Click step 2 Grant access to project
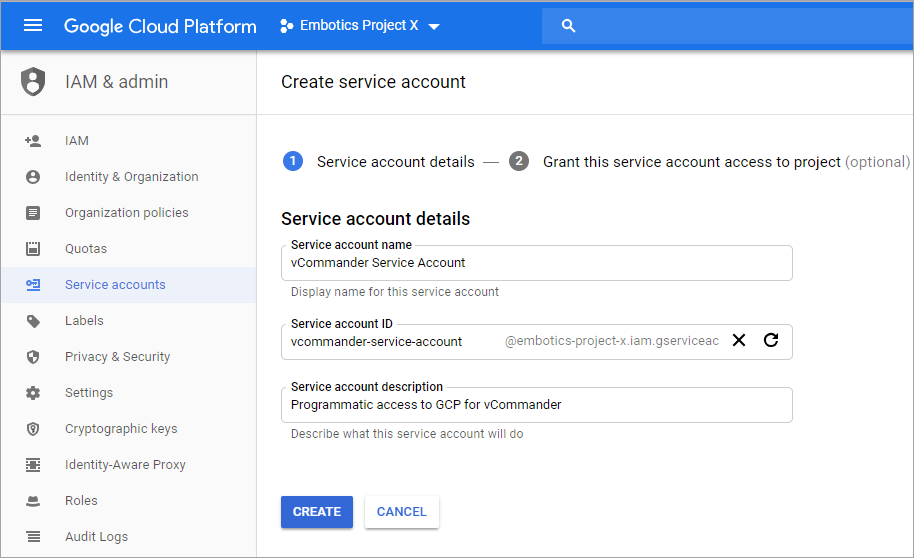This screenshot has height=558, width=914. pos(709,162)
